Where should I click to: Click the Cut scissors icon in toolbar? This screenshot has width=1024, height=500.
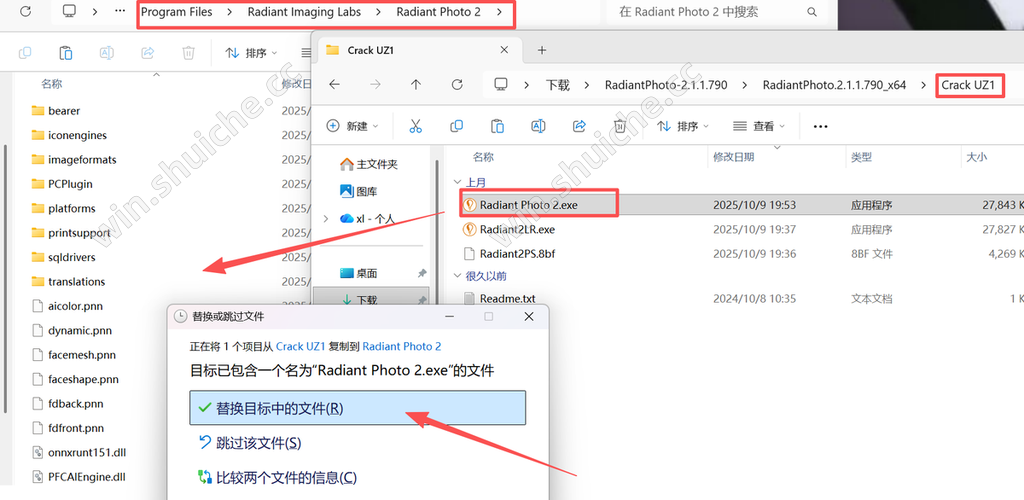click(x=416, y=126)
